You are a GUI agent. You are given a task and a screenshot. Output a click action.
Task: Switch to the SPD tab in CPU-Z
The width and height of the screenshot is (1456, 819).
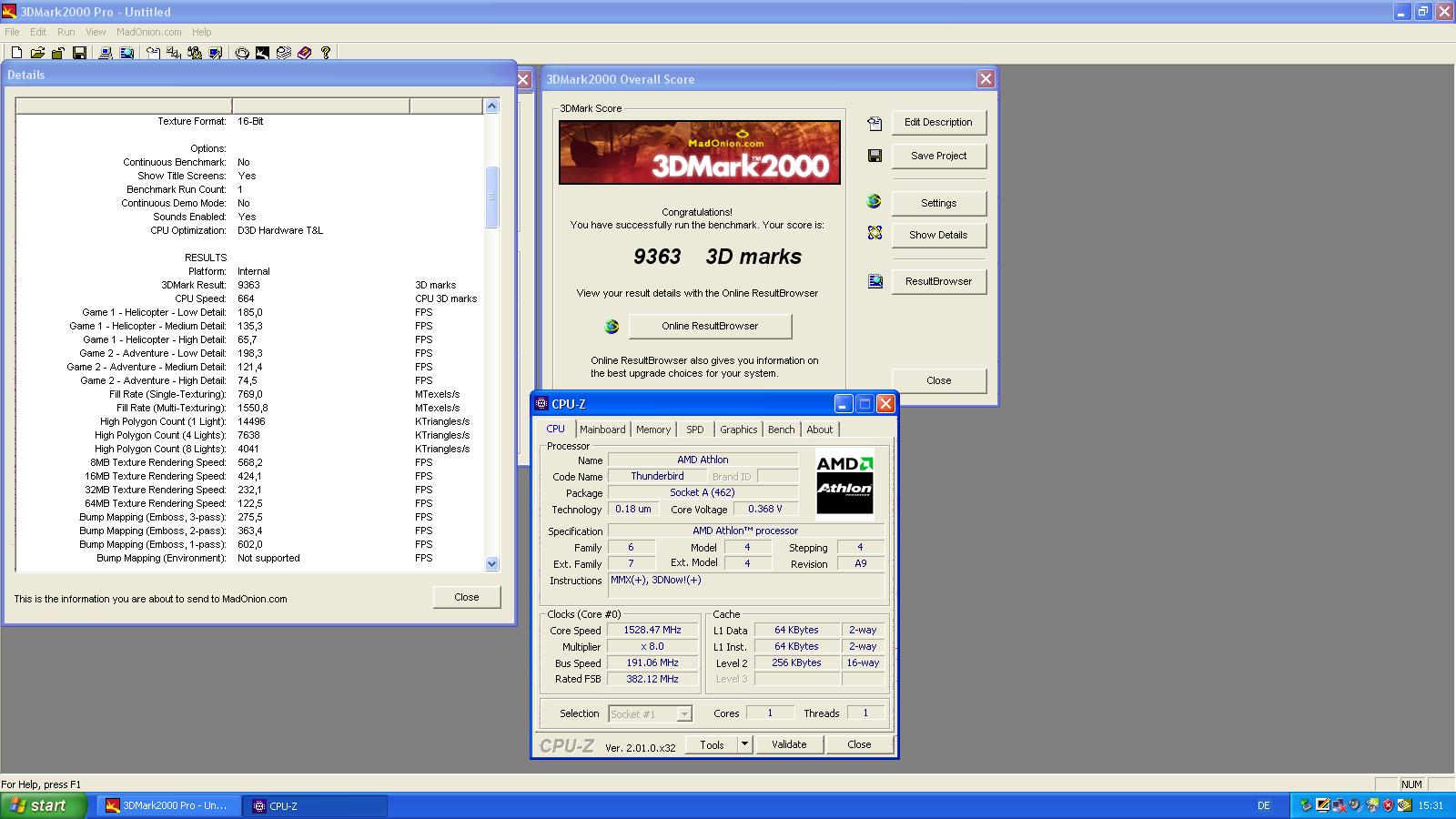pos(695,430)
